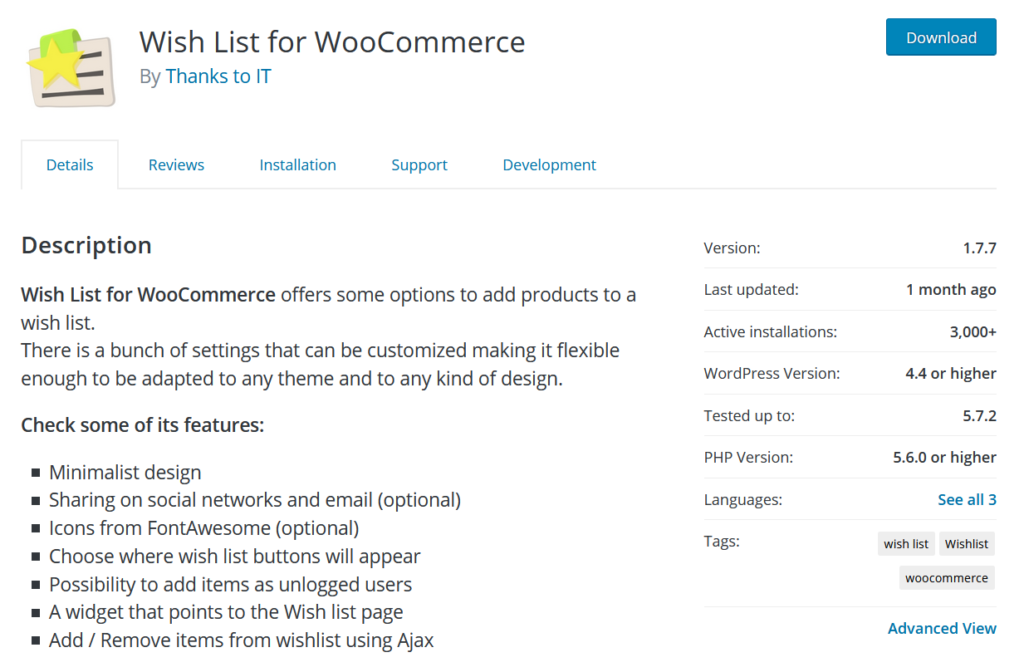
Task: Click the '1 month ago' last updated value
Action: [x=951, y=290]
